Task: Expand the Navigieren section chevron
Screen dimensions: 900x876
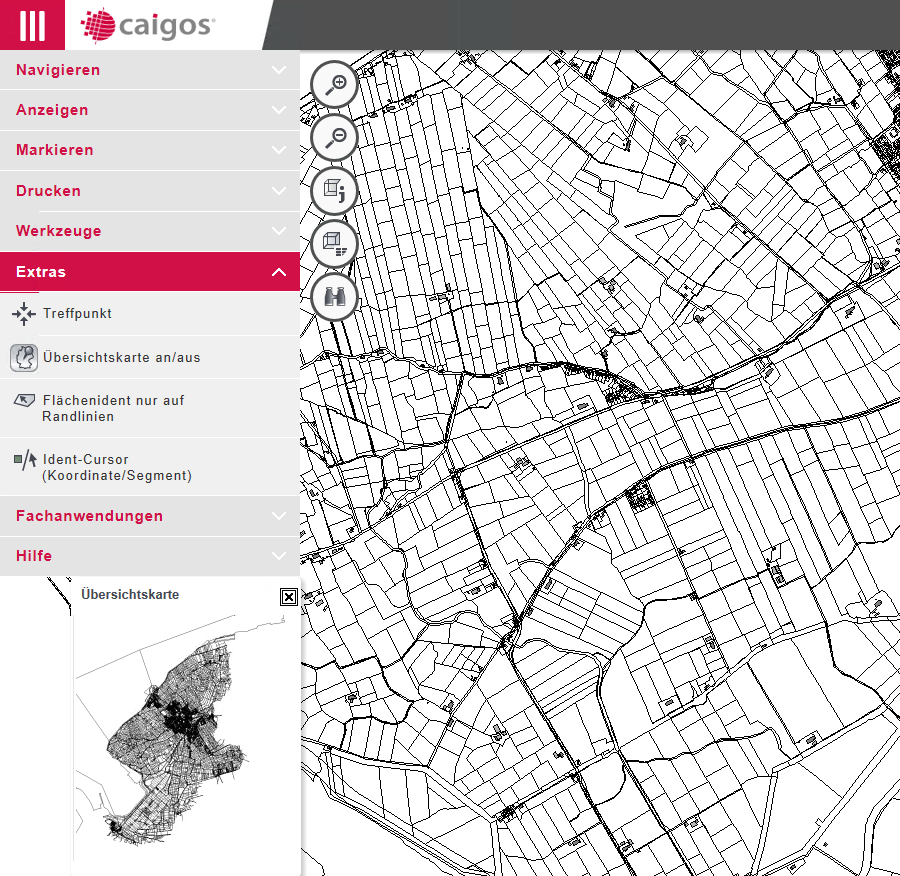Action: (279, 71)
